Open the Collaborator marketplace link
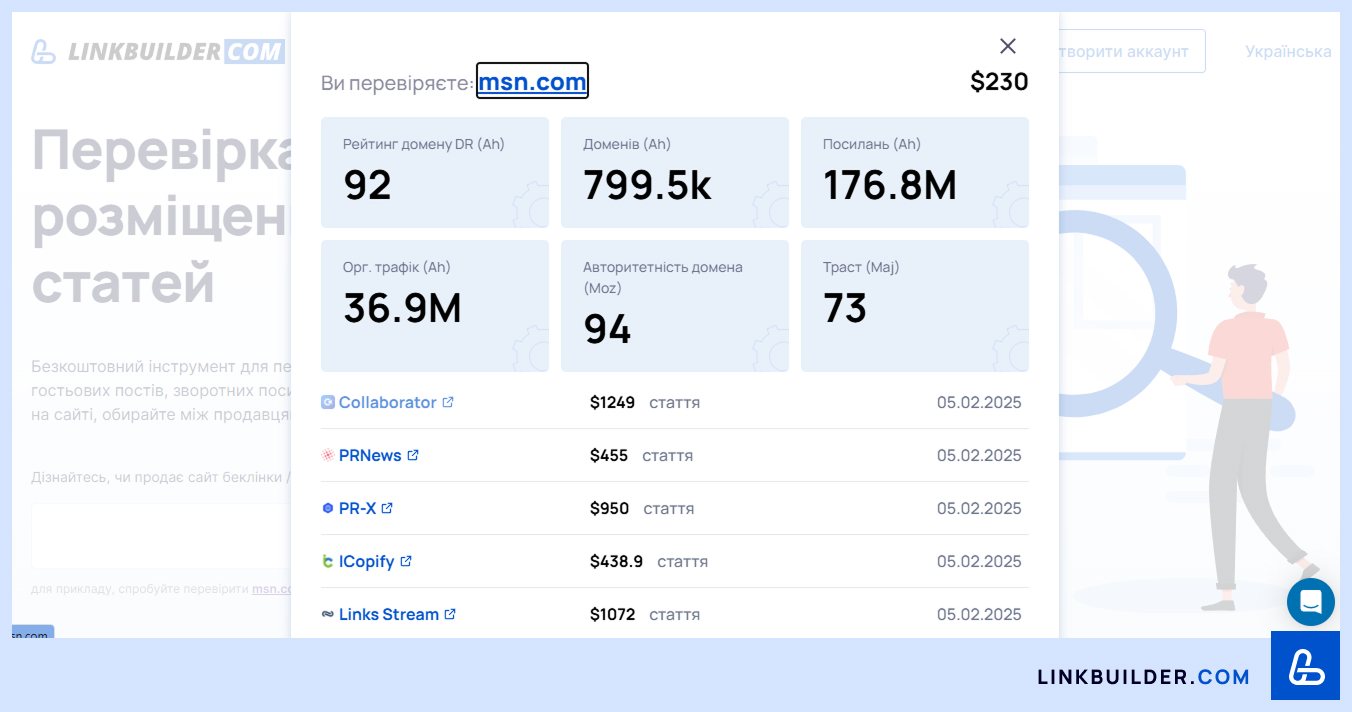1352x712 pixels. tap(387, 402)
